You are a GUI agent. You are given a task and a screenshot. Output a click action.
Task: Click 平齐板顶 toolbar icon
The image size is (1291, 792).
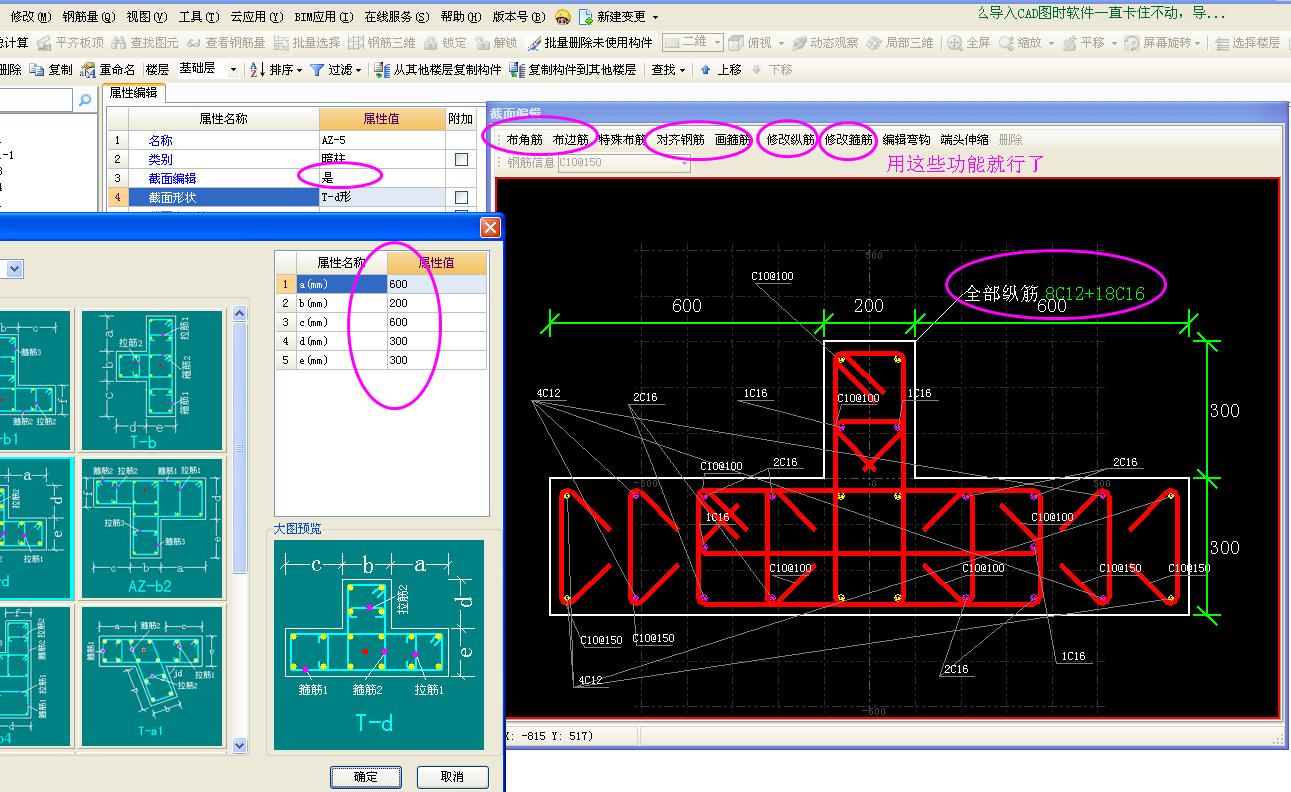(44, 43)
